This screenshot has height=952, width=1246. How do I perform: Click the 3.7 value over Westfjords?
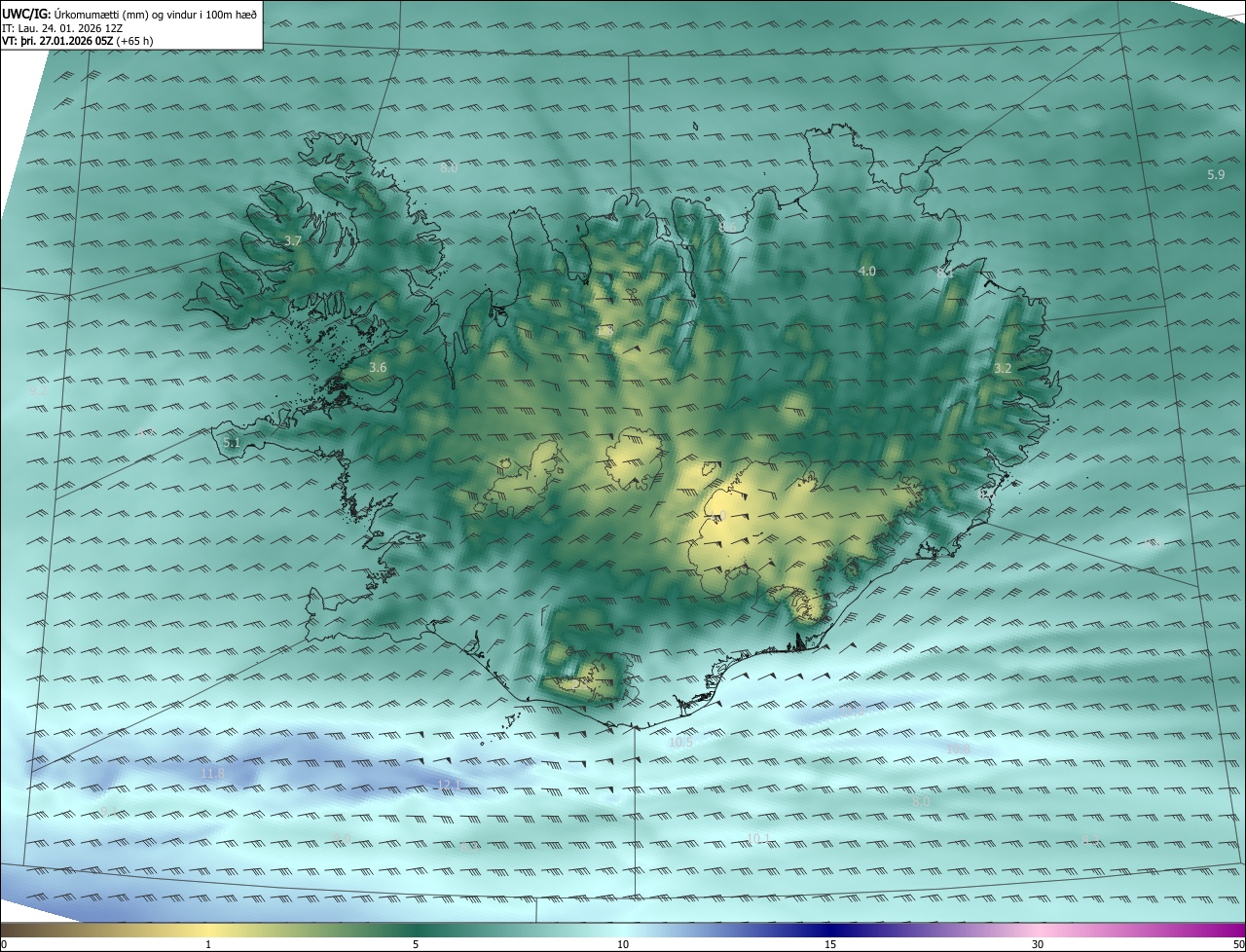click(293, 240)
